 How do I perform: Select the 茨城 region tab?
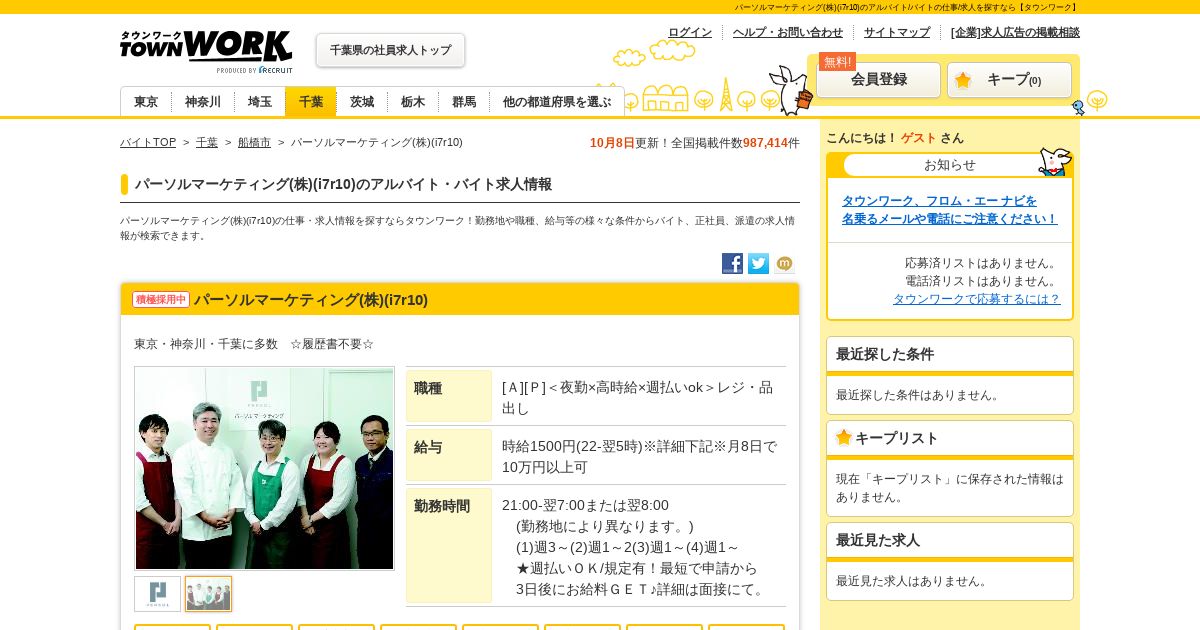point(362,102)
